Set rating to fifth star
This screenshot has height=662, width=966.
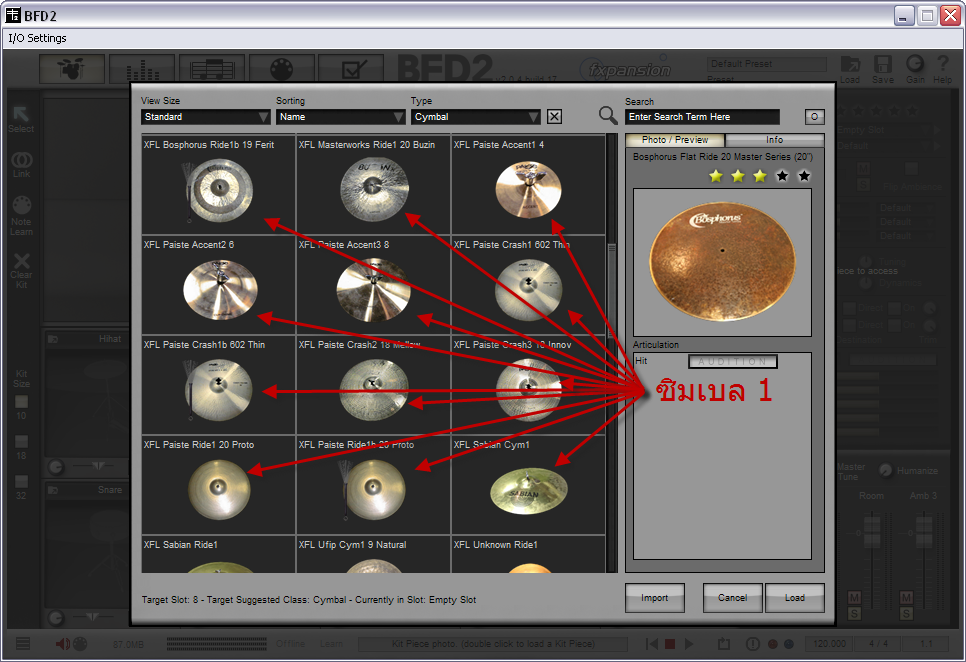click(804, 177)
